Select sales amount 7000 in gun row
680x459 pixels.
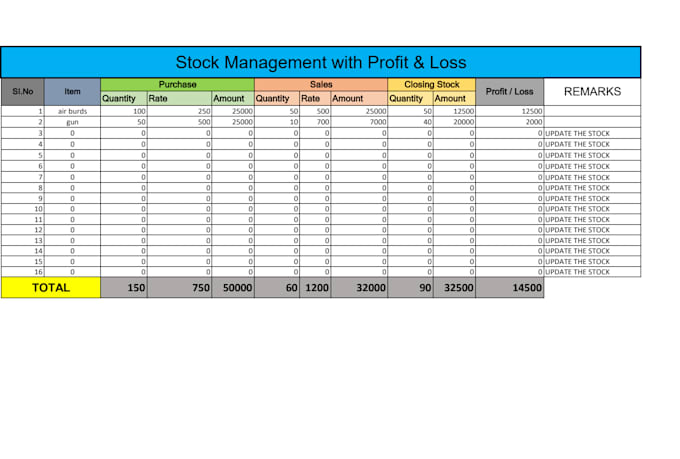(359, 122)
